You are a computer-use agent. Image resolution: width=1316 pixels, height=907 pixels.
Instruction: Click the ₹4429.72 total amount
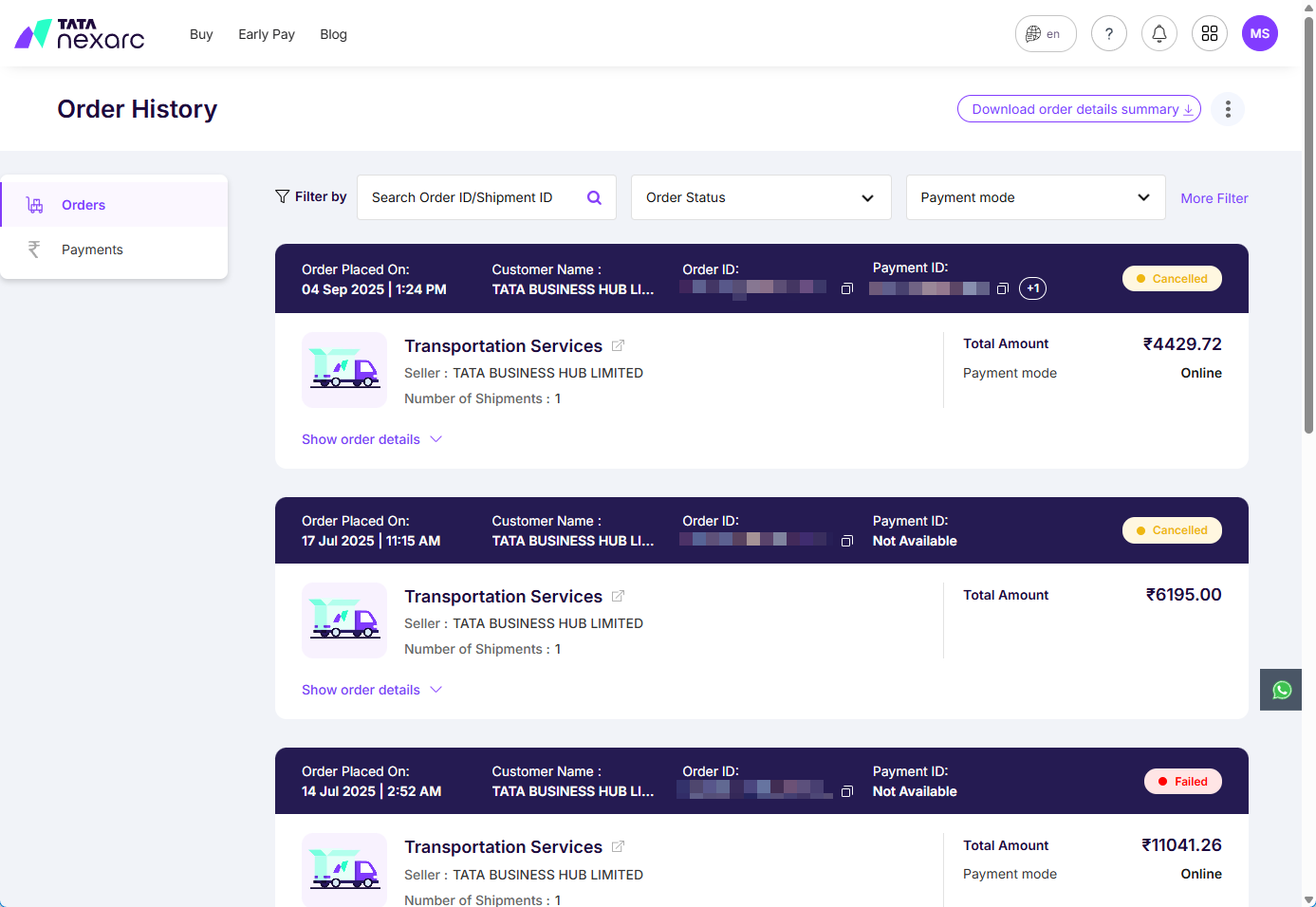(1182, 344)
